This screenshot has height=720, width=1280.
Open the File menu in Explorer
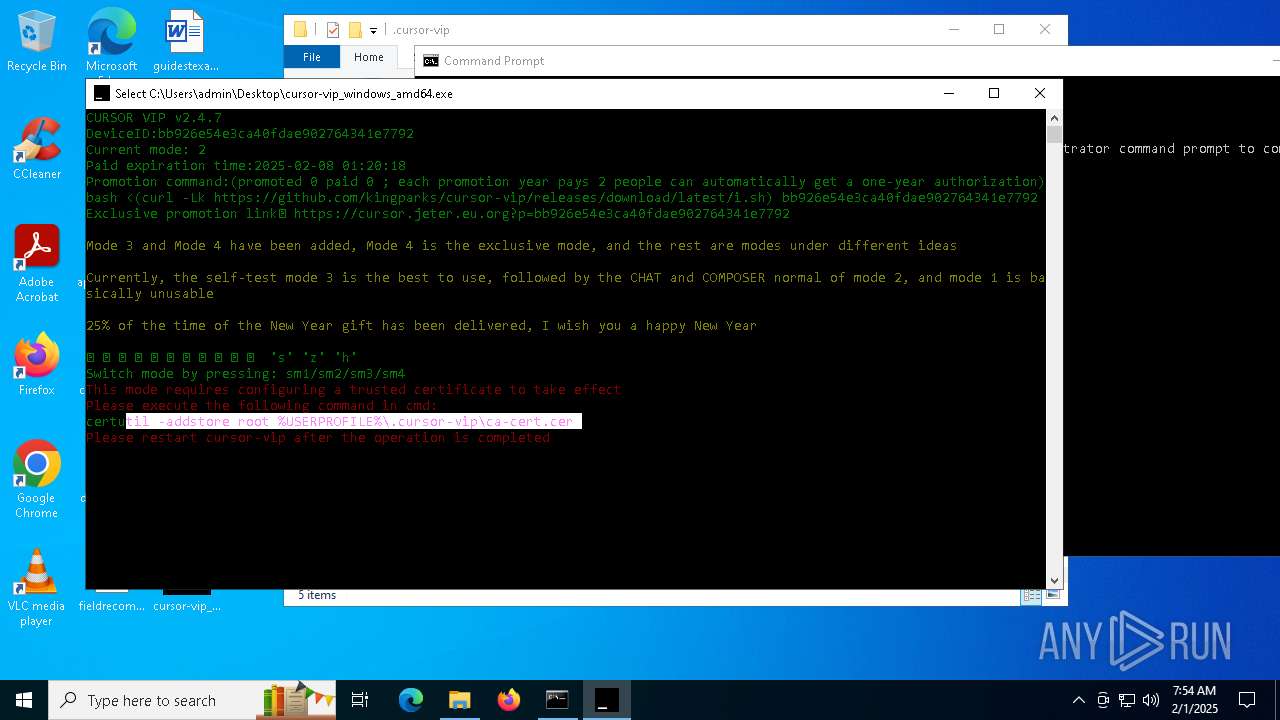click(312, 57)
